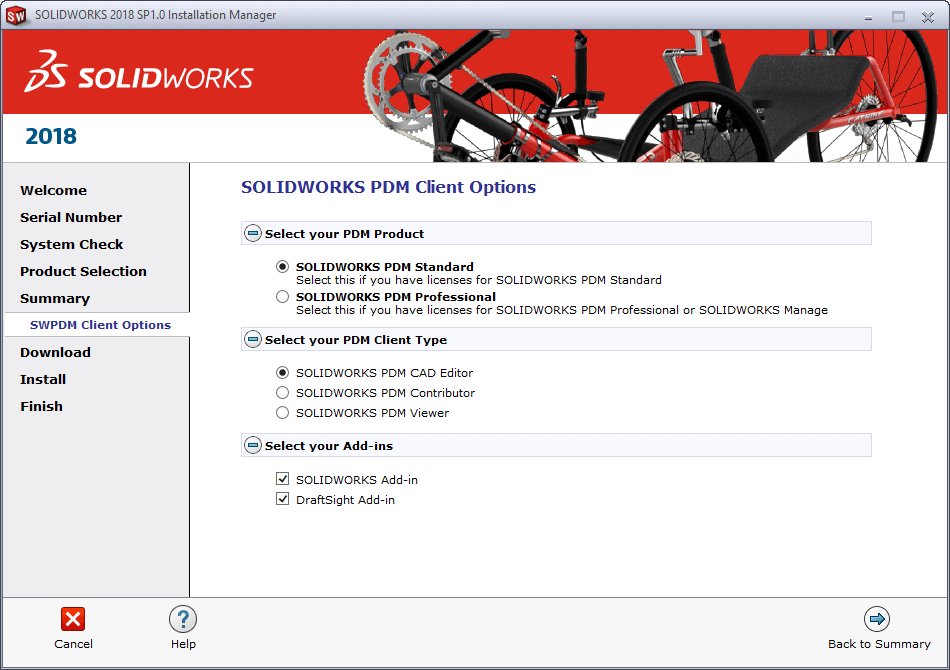950x670 pixels.
Task: Maximize the Installation Manager window
Action: coord(899,17)
